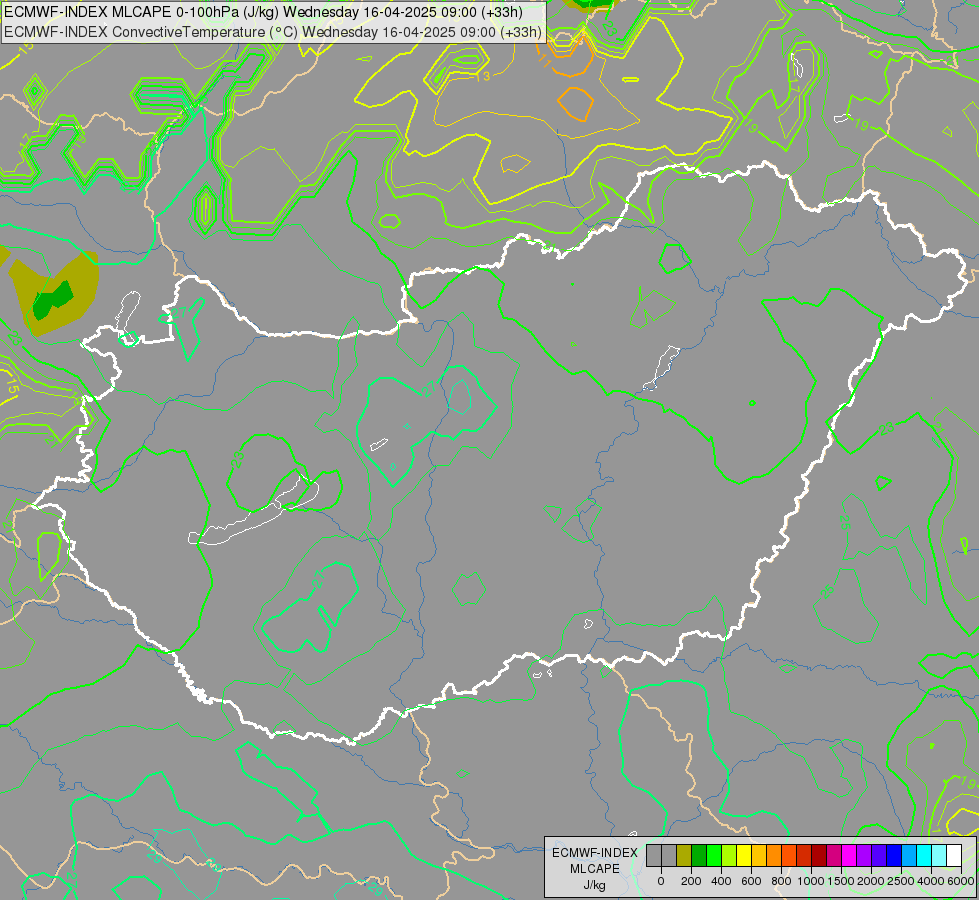This screenshot has height=900, width=979.
Task: Click the violet-indigo swatch after 2000
Action: click(878, 856)
